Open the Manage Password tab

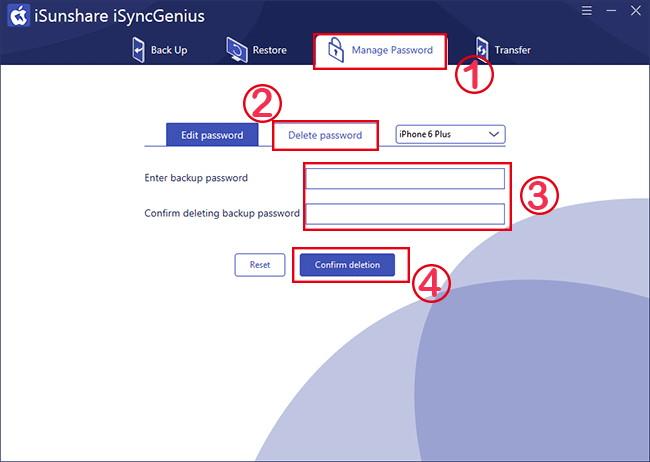[380, 51]
